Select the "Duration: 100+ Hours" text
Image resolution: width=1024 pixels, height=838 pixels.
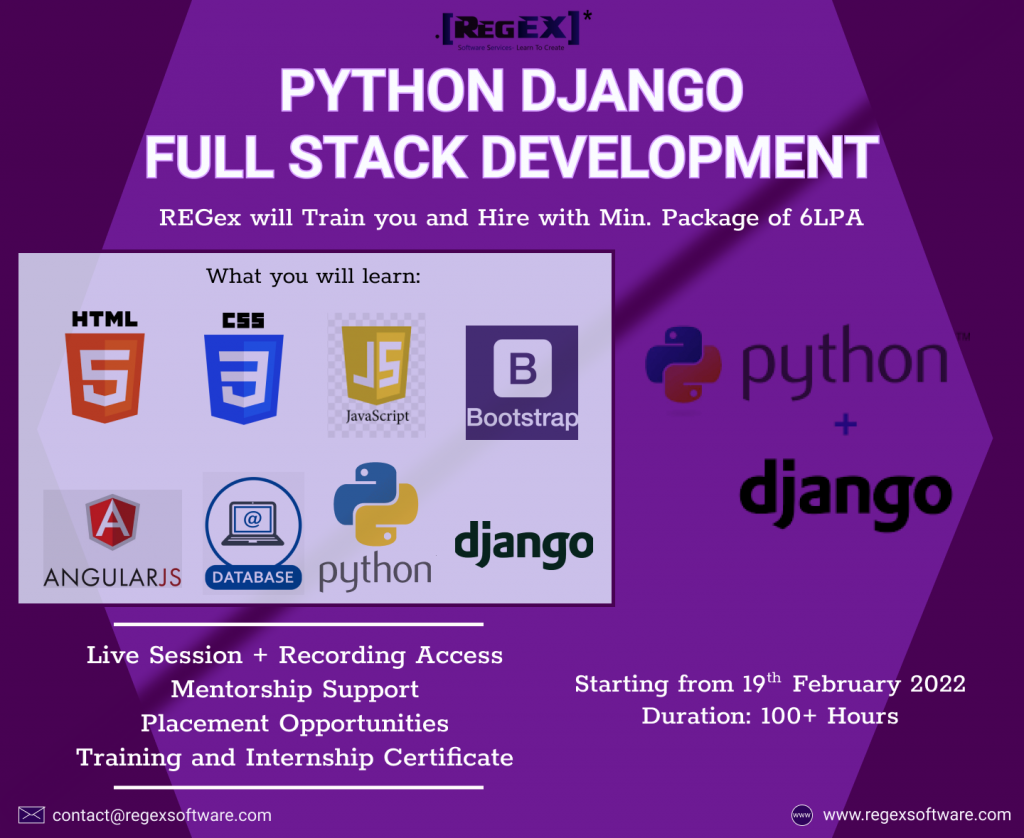tap(770, 716)
